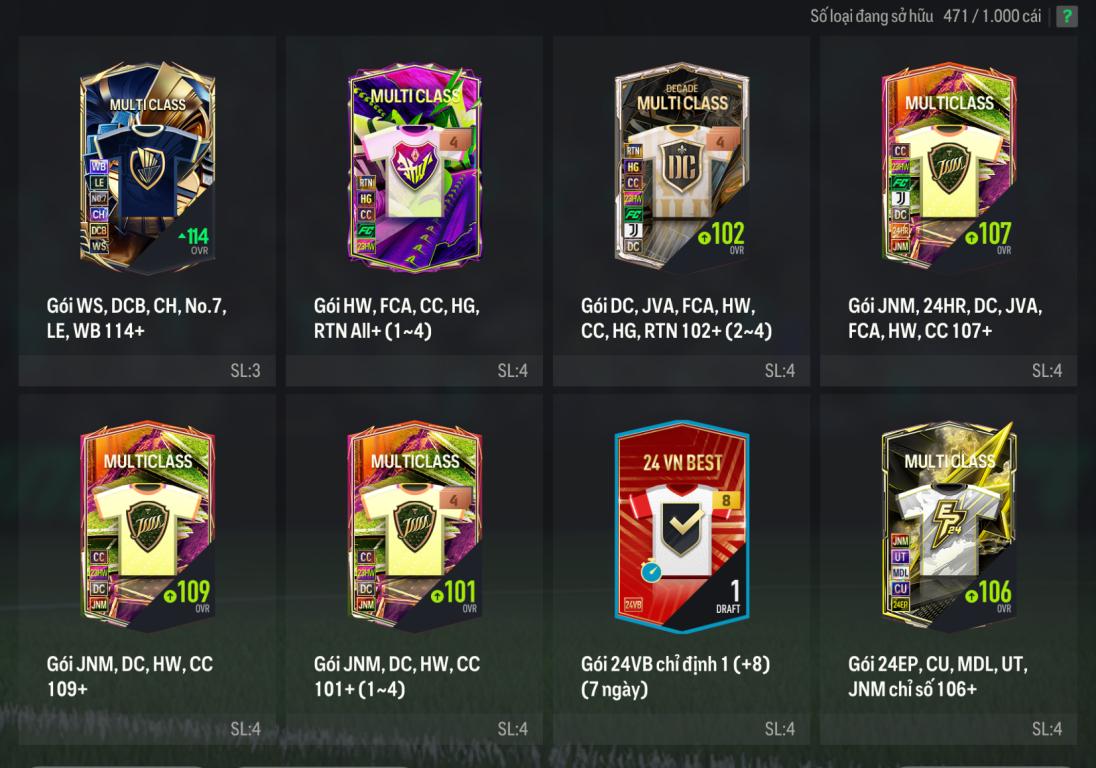Viewport: 1096px width, 768px height.
Task: Open the Decade Multi Class 102 OVR card
Action: tap(682, 168)
